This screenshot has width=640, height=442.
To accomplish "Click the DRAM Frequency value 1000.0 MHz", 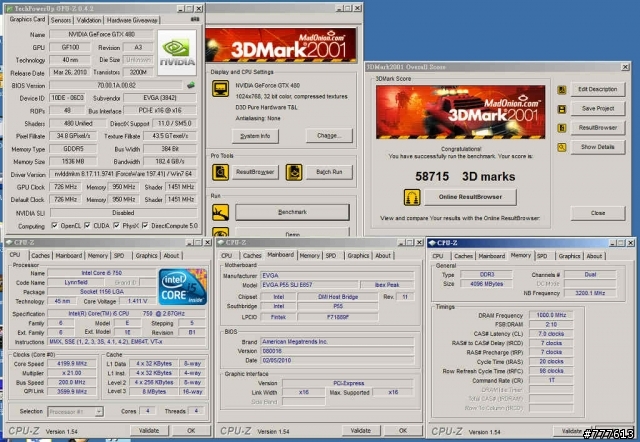I will tap(551, 315).
